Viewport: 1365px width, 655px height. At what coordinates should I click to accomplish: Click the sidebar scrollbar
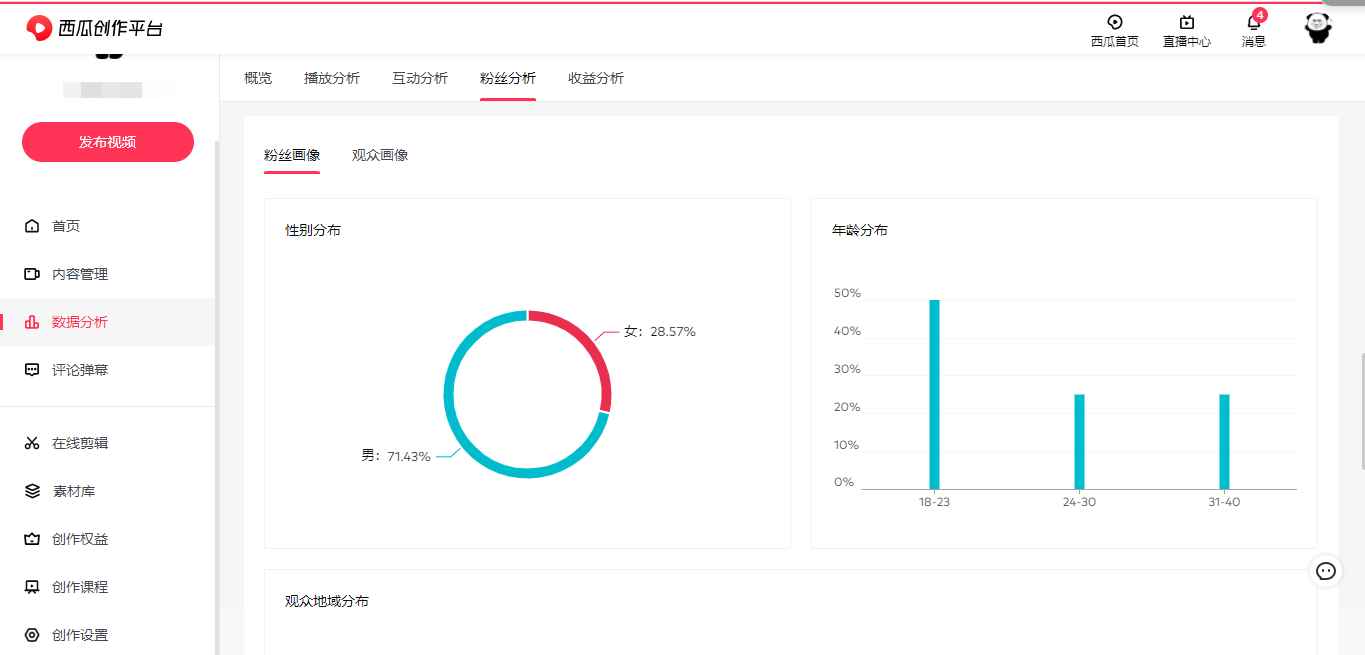tap(217, 400)
